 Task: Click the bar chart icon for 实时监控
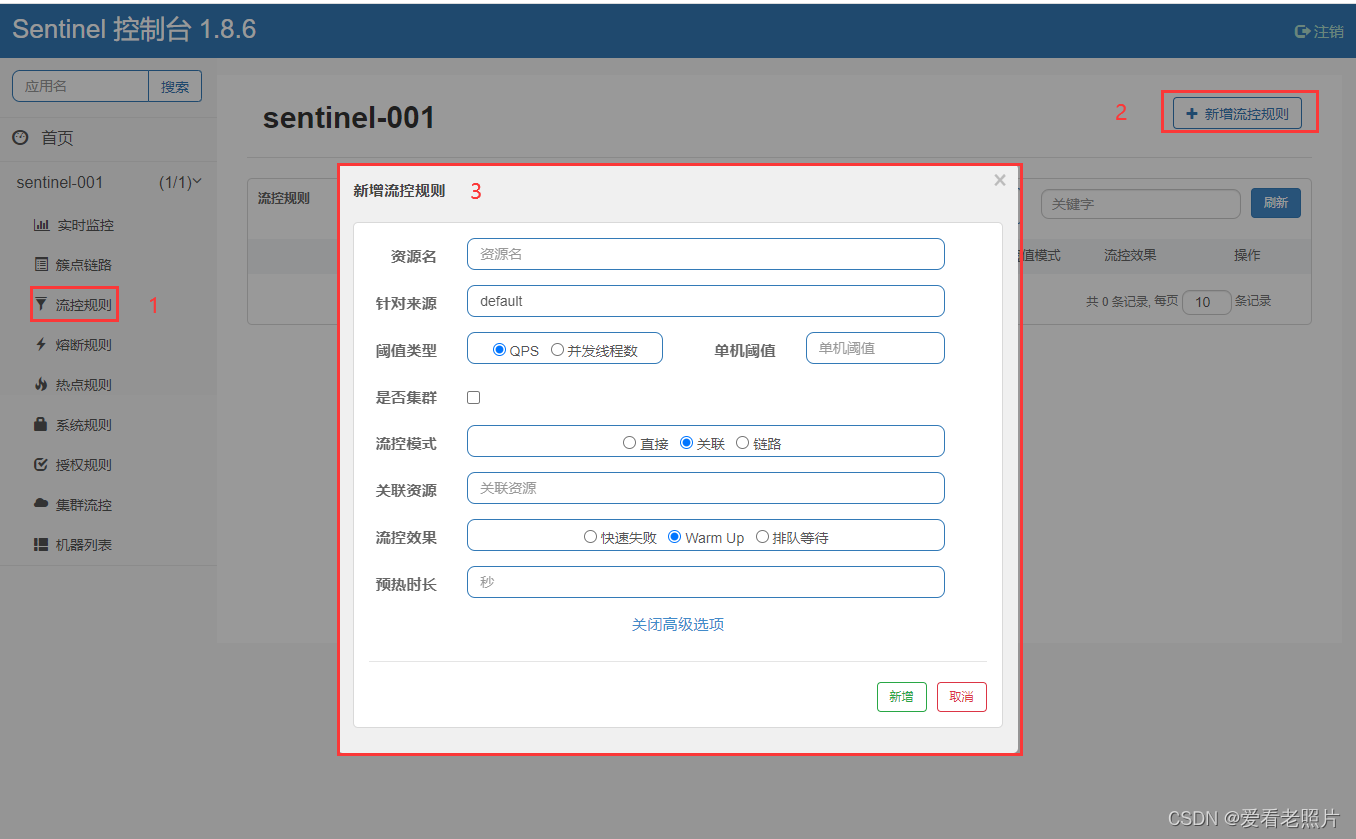[x=41, y=225]
